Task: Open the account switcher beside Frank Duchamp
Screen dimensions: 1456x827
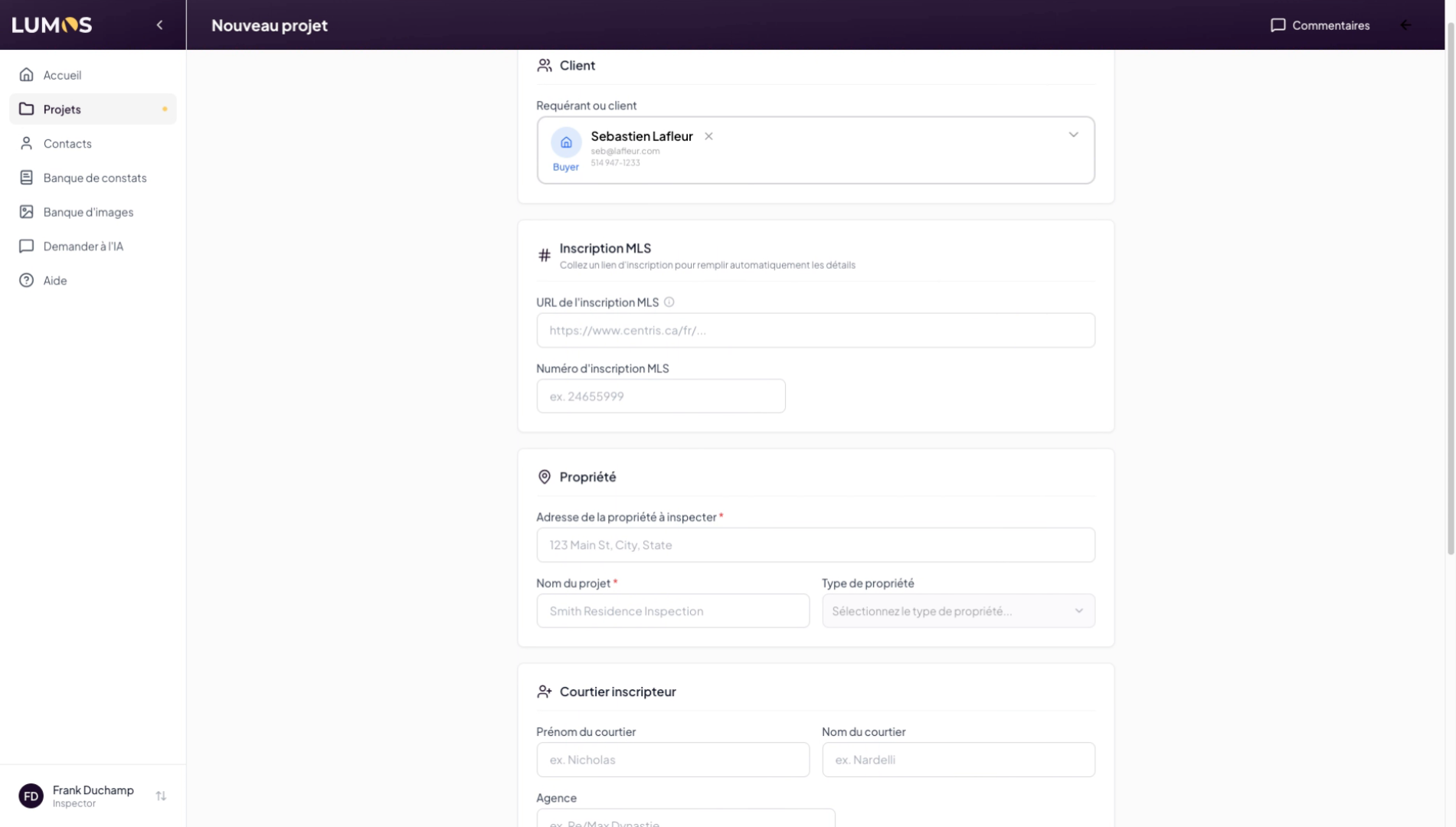Action: [161, 796]
